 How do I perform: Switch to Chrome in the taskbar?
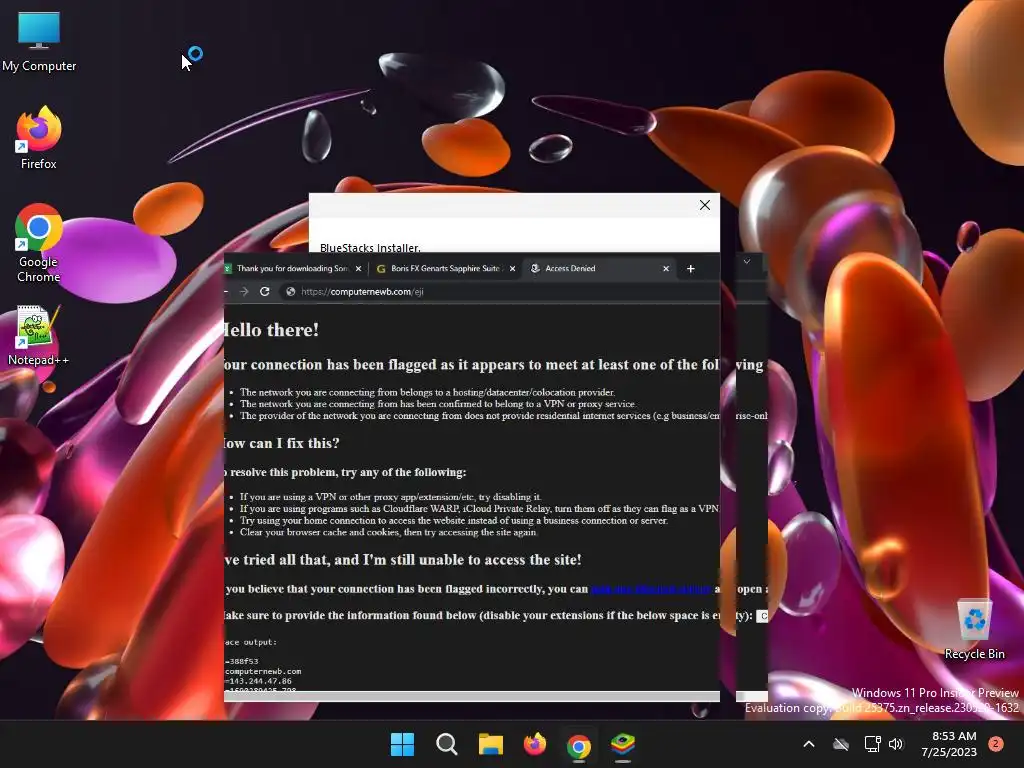click(579, 745)
